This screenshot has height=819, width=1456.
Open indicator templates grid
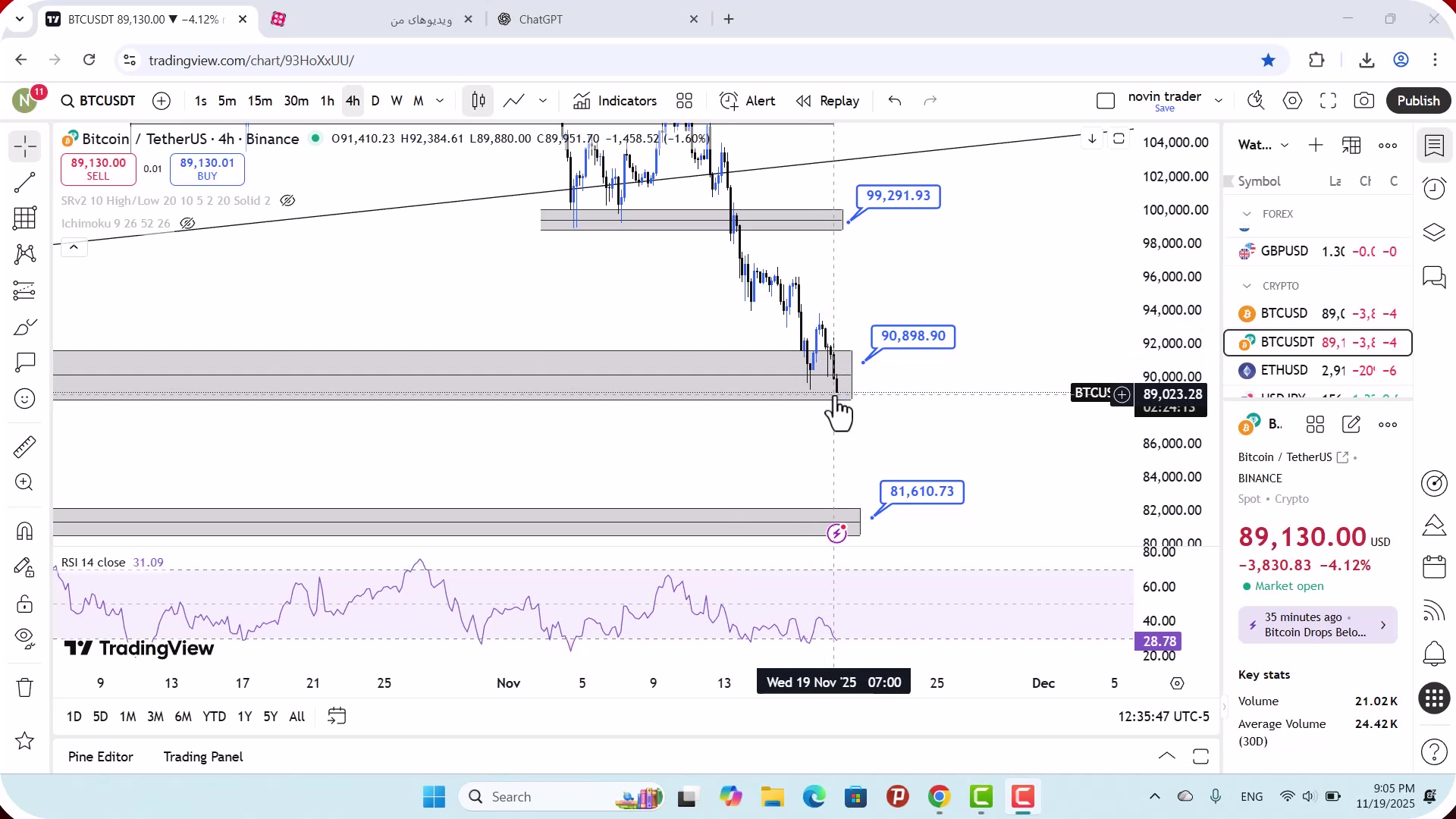(x=685, y=101)
